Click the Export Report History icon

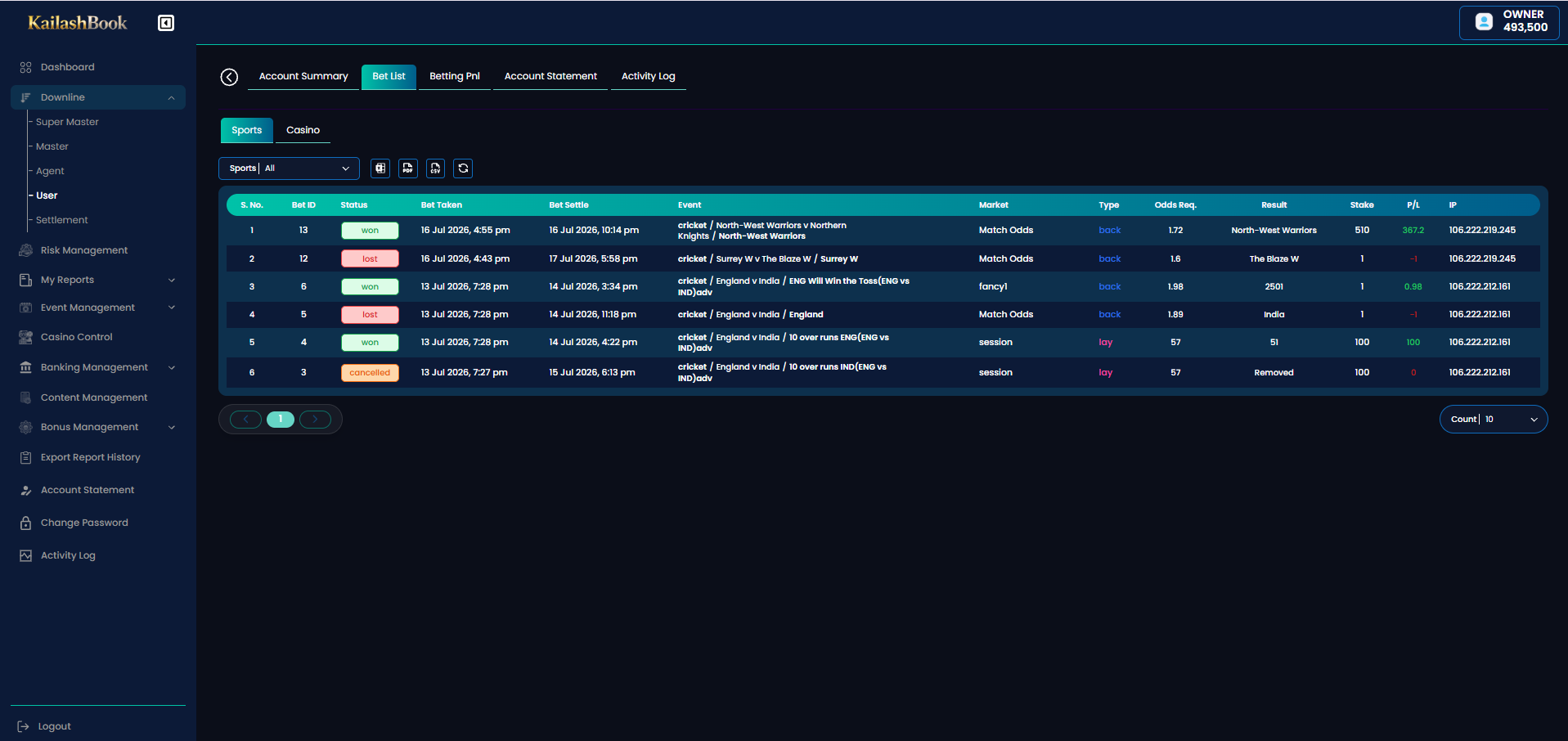pos(26,457)
